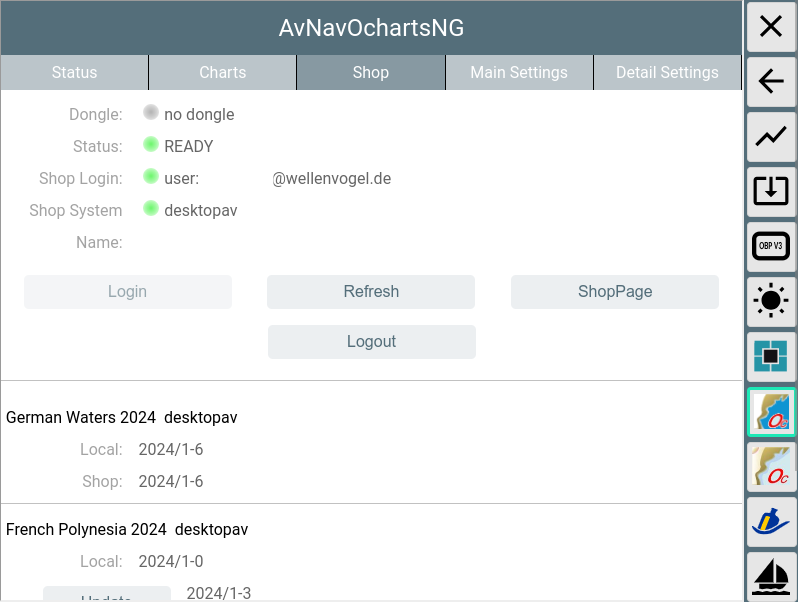Click the Login button
The width and height of the screenshot is (798, 602).
pyautogui.click(x=128, y=292)
